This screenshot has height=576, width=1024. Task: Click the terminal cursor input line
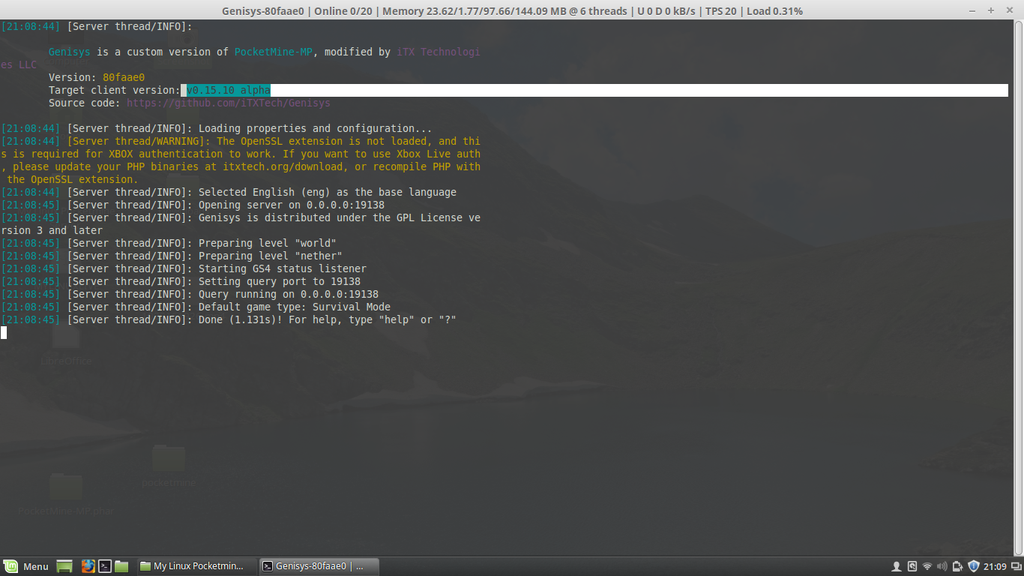point(4,332)
